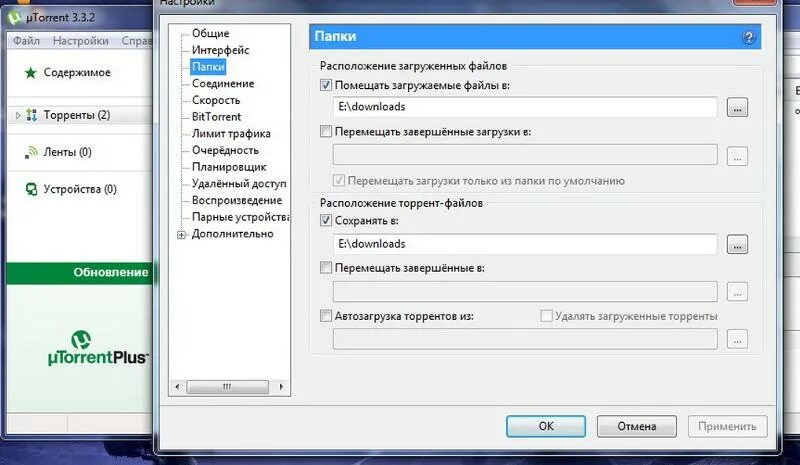Browse folder for Автозагрузка торрентов

[737, 339]
